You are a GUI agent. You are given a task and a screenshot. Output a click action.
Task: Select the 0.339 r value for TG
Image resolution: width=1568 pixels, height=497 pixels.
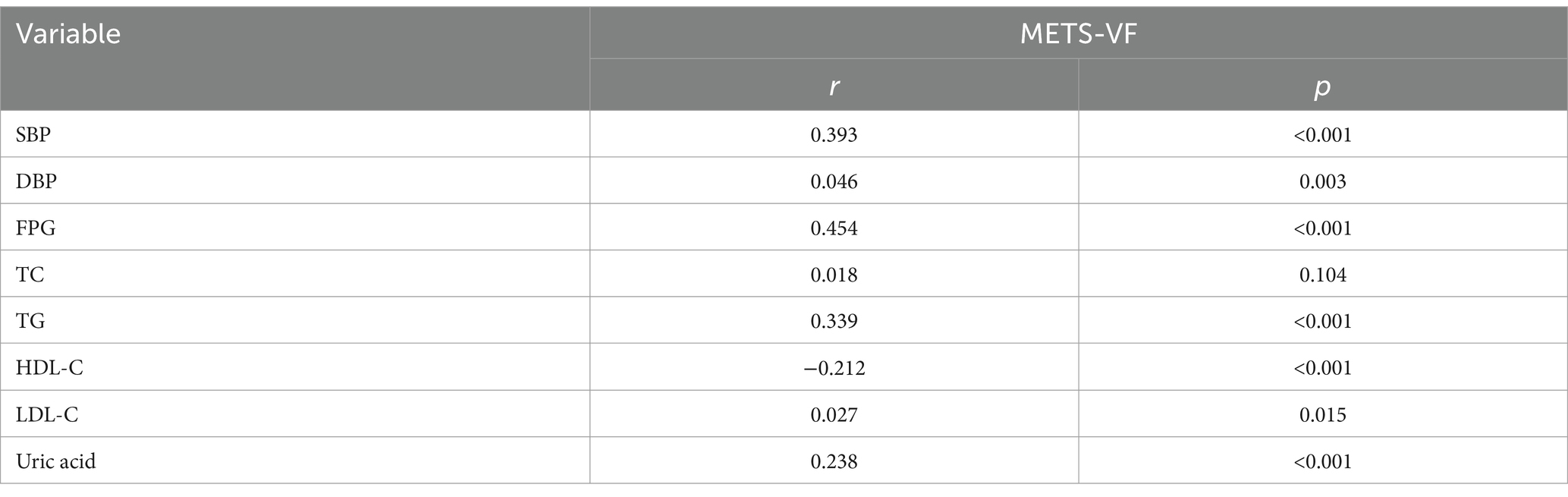(834, 322)
